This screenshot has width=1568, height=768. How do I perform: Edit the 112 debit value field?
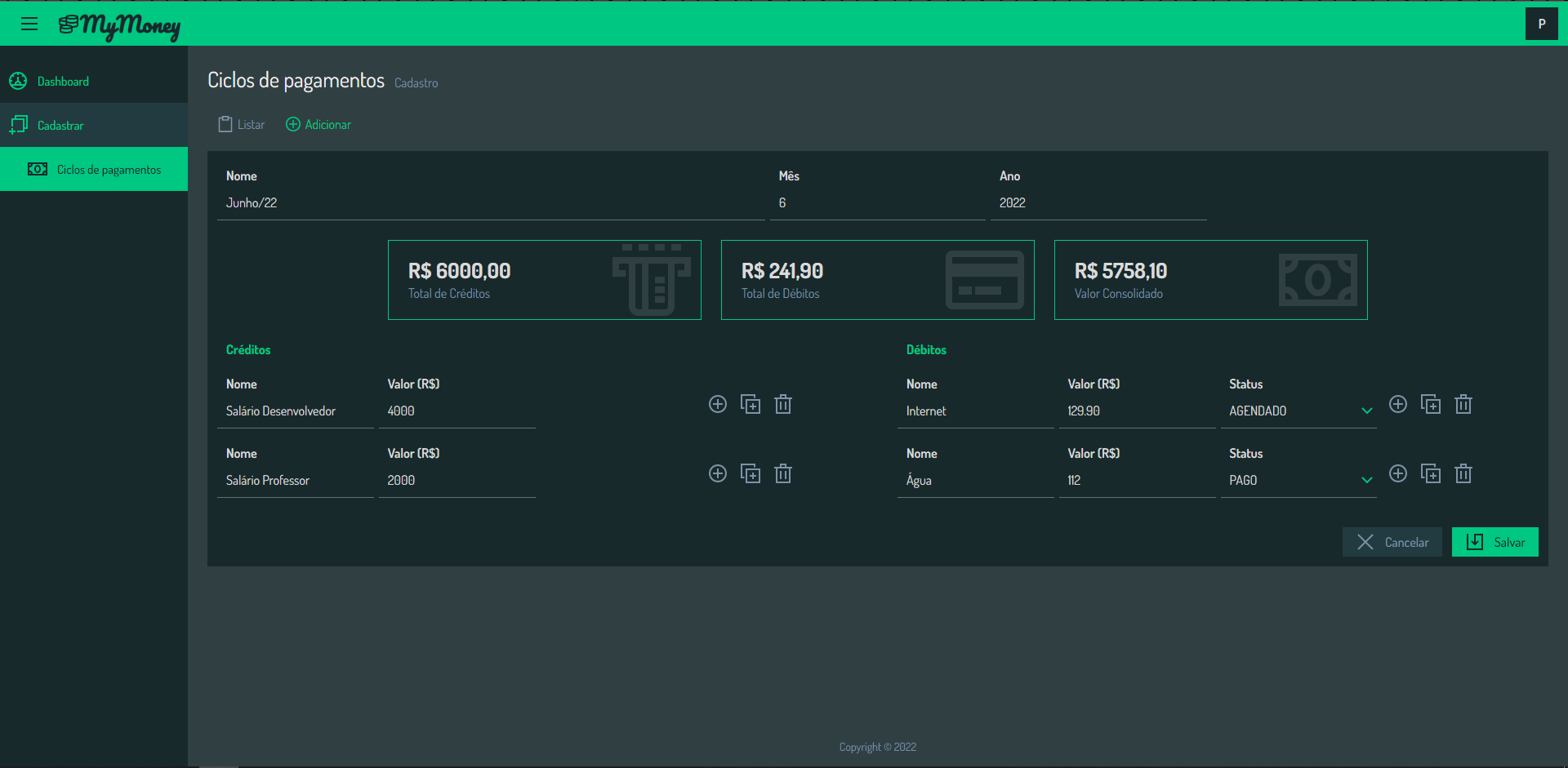click(1138, 481)
